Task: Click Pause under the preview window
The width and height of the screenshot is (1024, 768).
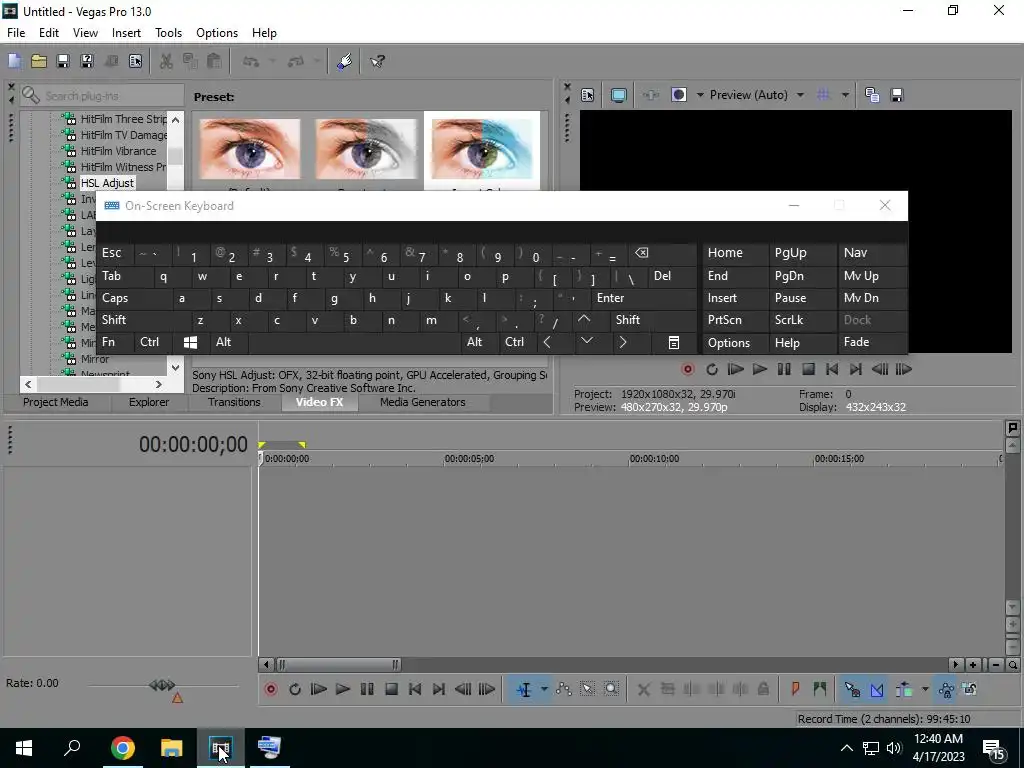Action: pyautogui.click(x=784, y=370)
